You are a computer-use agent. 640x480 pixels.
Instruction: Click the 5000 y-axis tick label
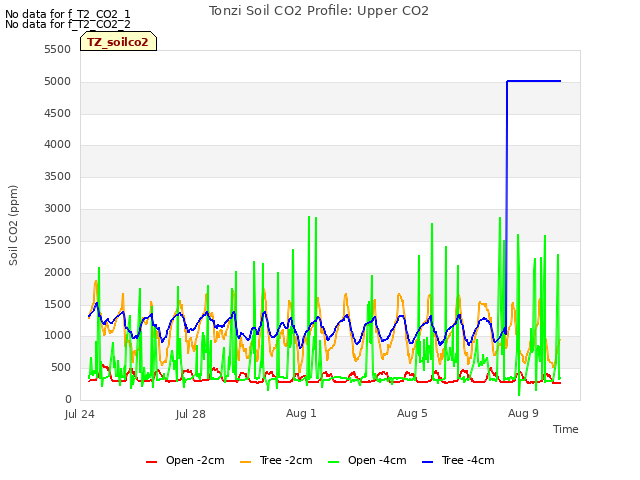(58, 82)
